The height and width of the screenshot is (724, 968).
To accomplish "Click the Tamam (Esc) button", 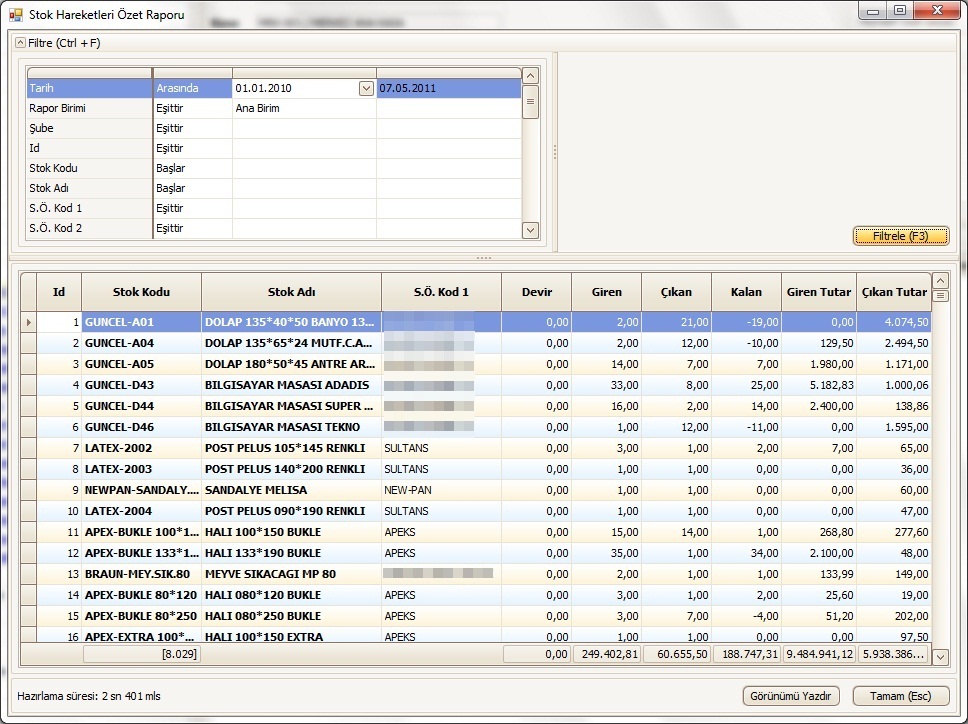I will click(900, 696).
